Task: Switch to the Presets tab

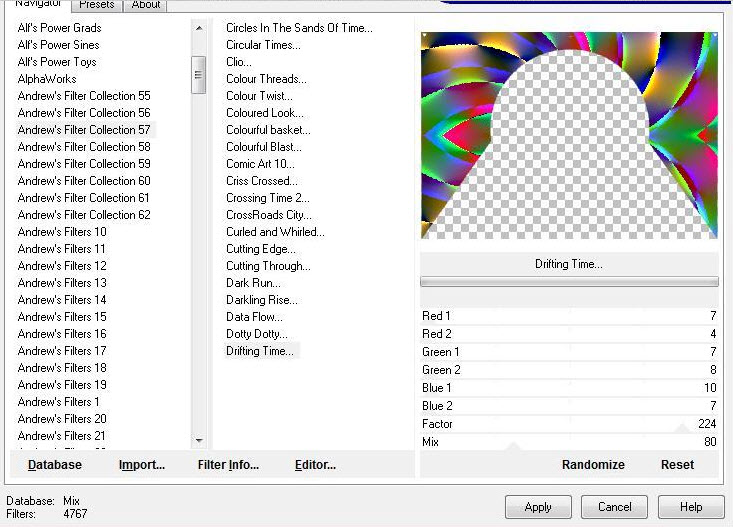Action: pyautogui.click(x=97, y=5)
